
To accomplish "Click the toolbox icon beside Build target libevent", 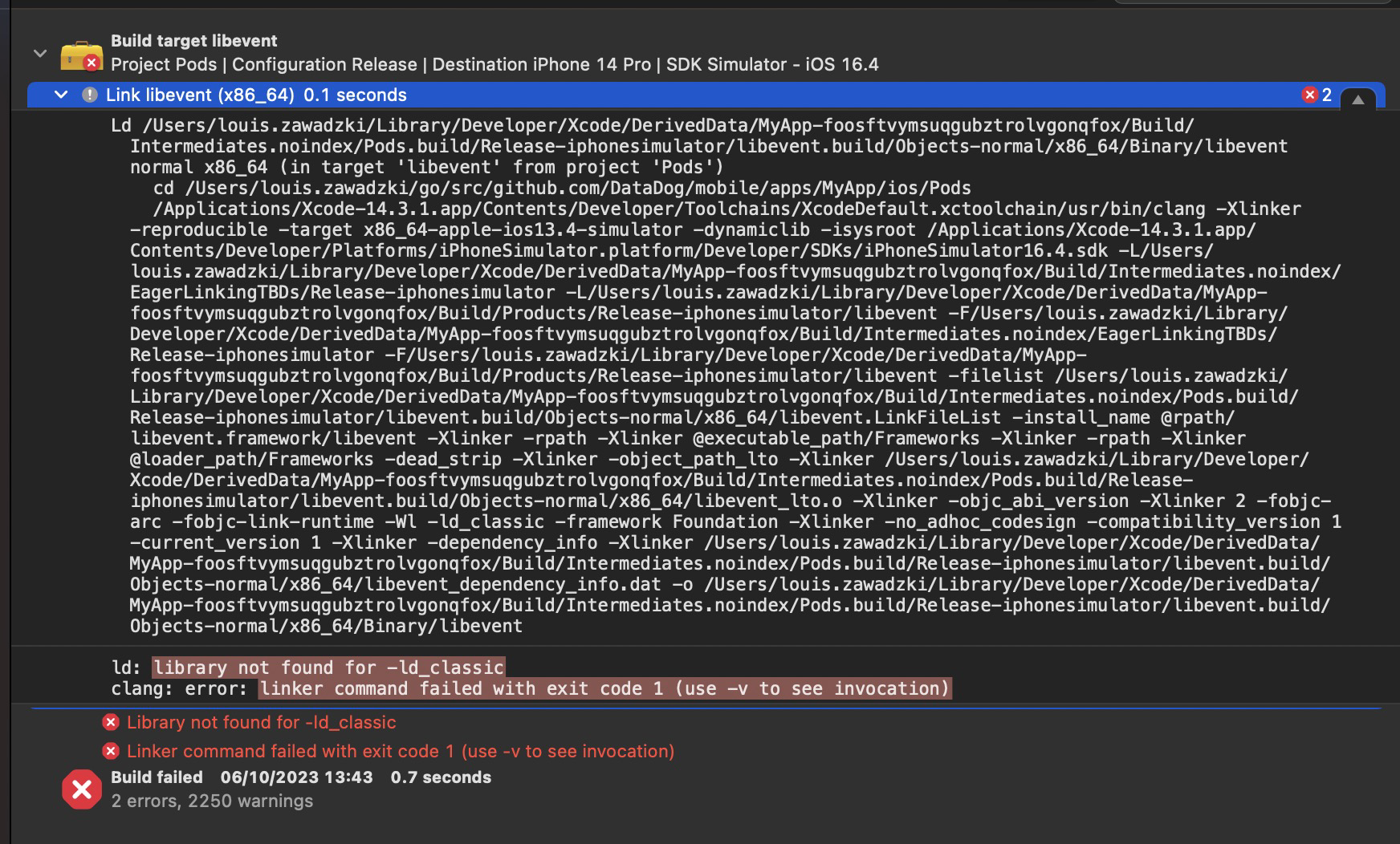I will point(76,55).
